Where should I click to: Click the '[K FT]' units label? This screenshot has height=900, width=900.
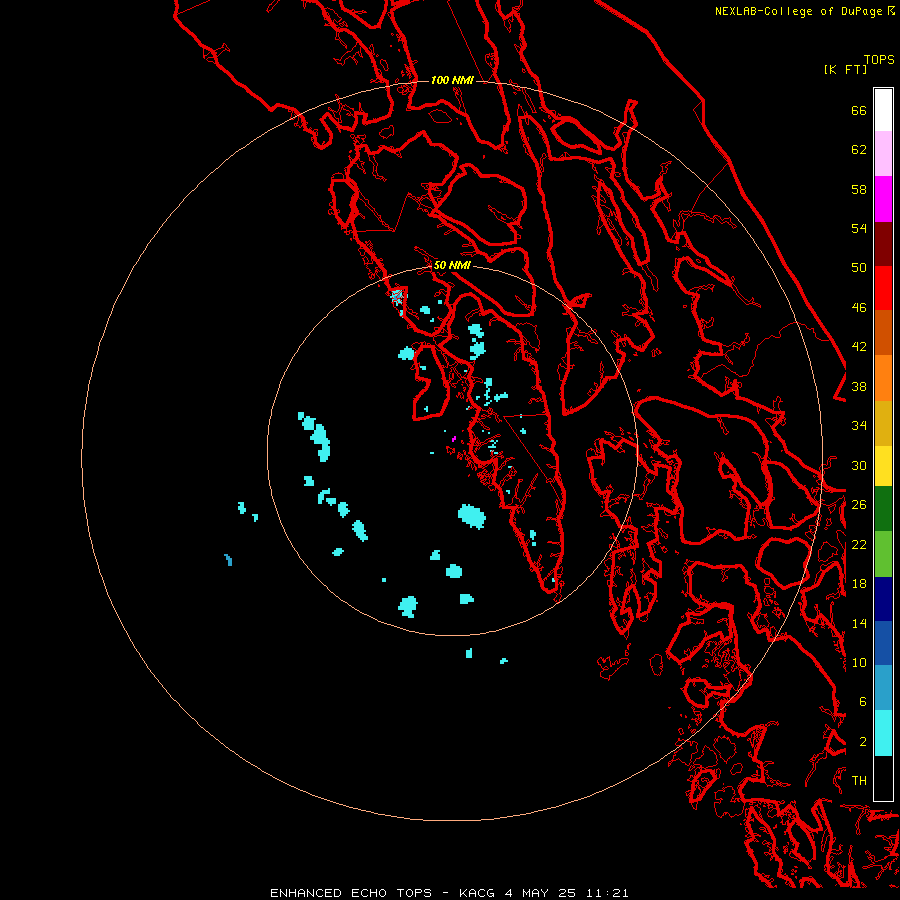pos(845,70)
